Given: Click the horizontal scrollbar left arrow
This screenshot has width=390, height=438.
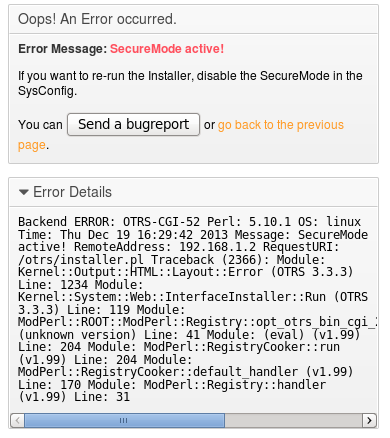Looking at the screenshot, I should pos(17,420).
